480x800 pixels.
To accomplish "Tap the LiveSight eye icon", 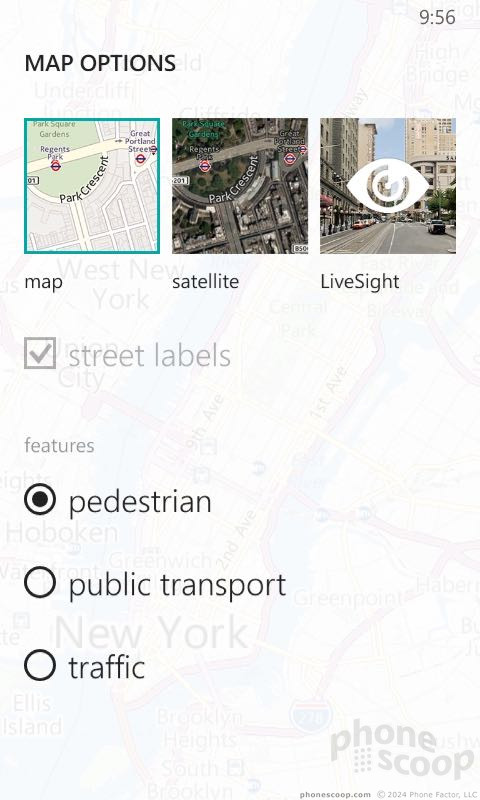I will [388, 186].
